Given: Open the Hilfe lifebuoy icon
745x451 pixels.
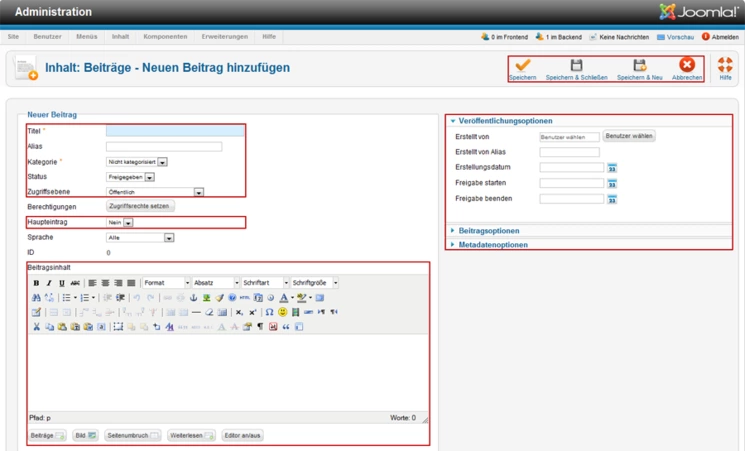Looking at the screenshot, I should 725,65.
